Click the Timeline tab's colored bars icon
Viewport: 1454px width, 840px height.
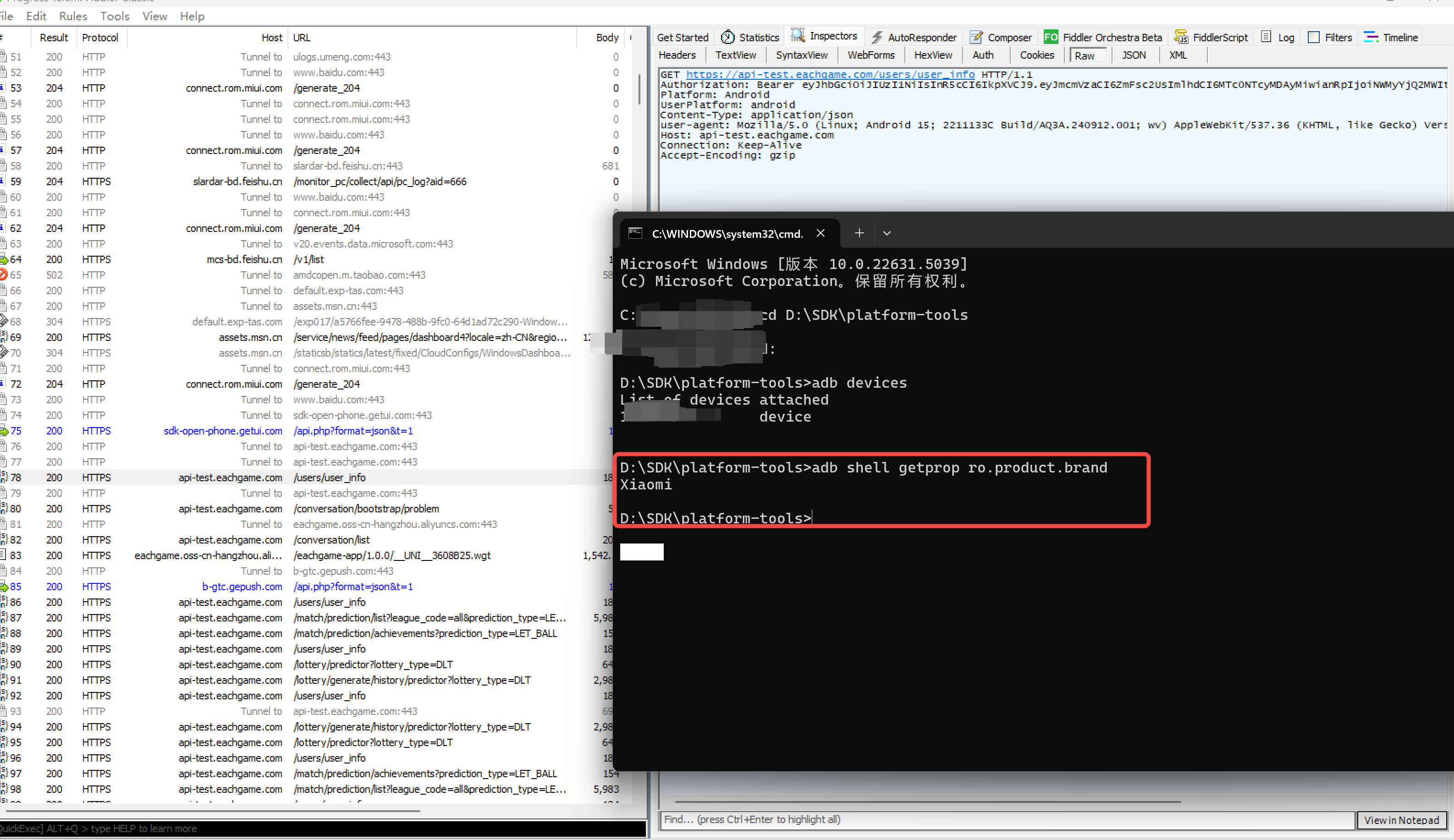1370,37
